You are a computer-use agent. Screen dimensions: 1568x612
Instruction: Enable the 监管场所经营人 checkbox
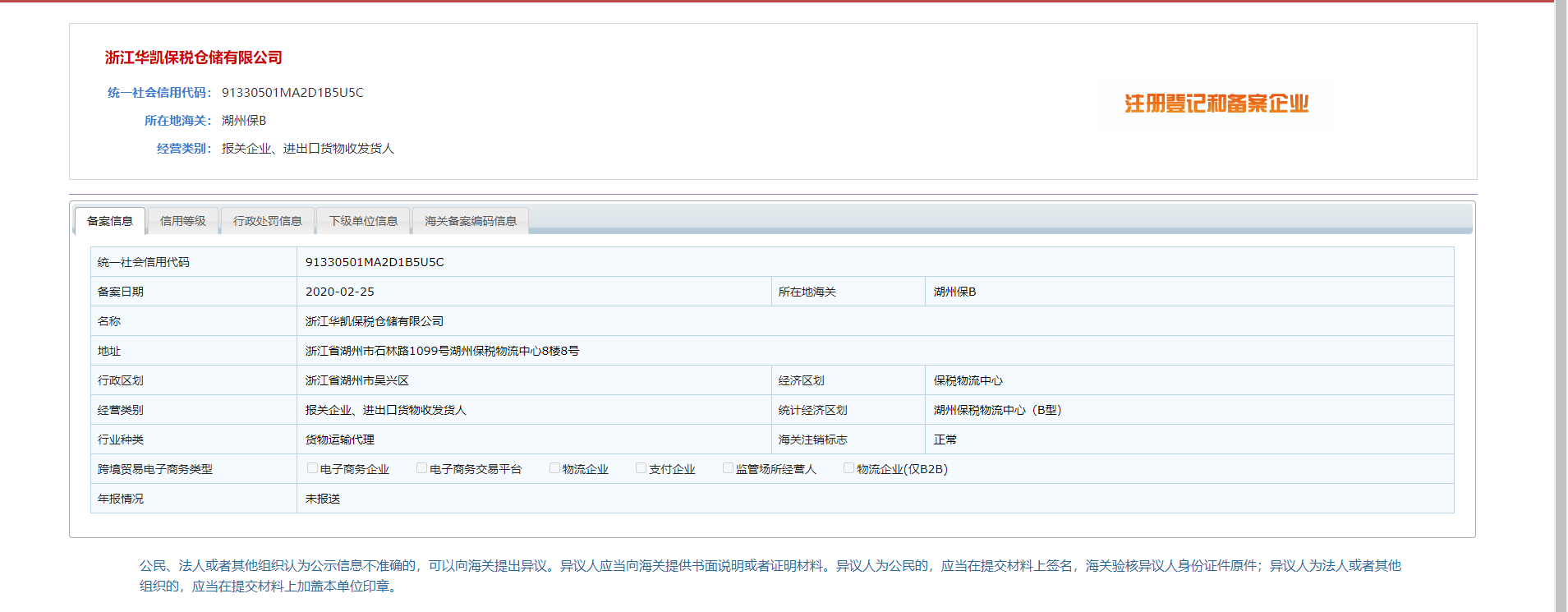[728, 468]
